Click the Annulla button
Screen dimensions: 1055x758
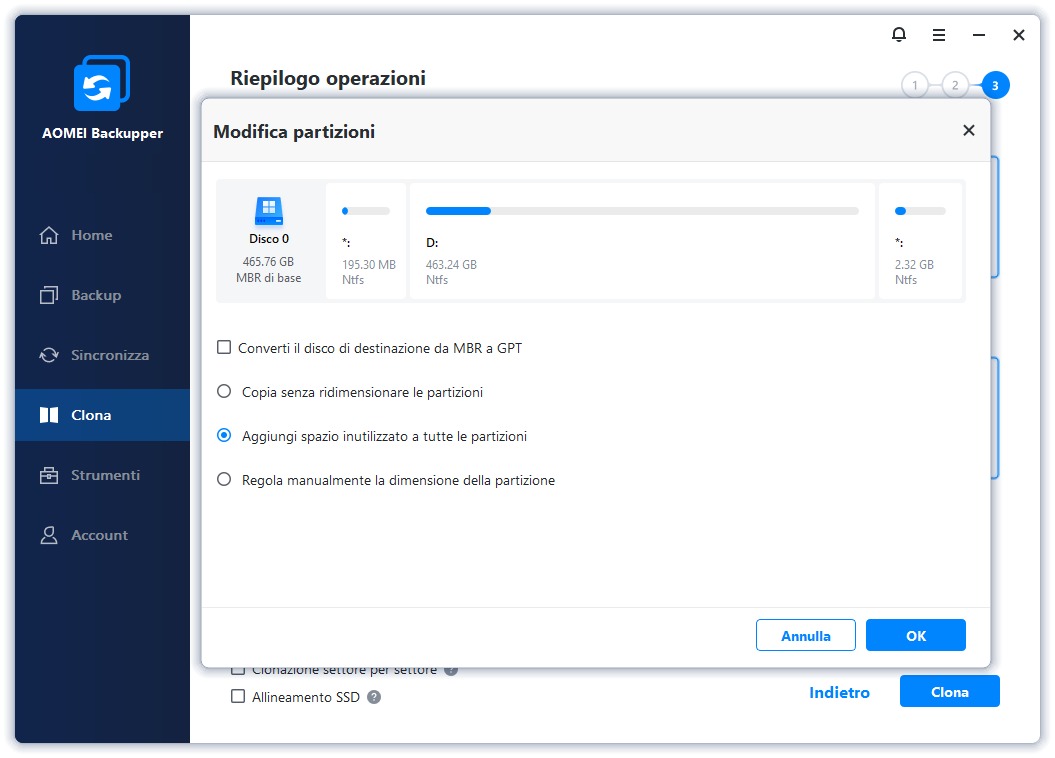tap(805, 635)
